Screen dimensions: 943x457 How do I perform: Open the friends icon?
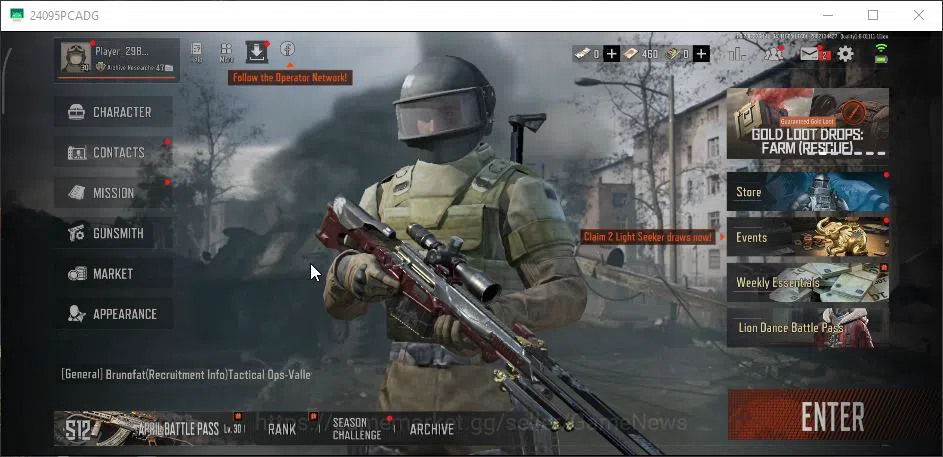point(773,54)
